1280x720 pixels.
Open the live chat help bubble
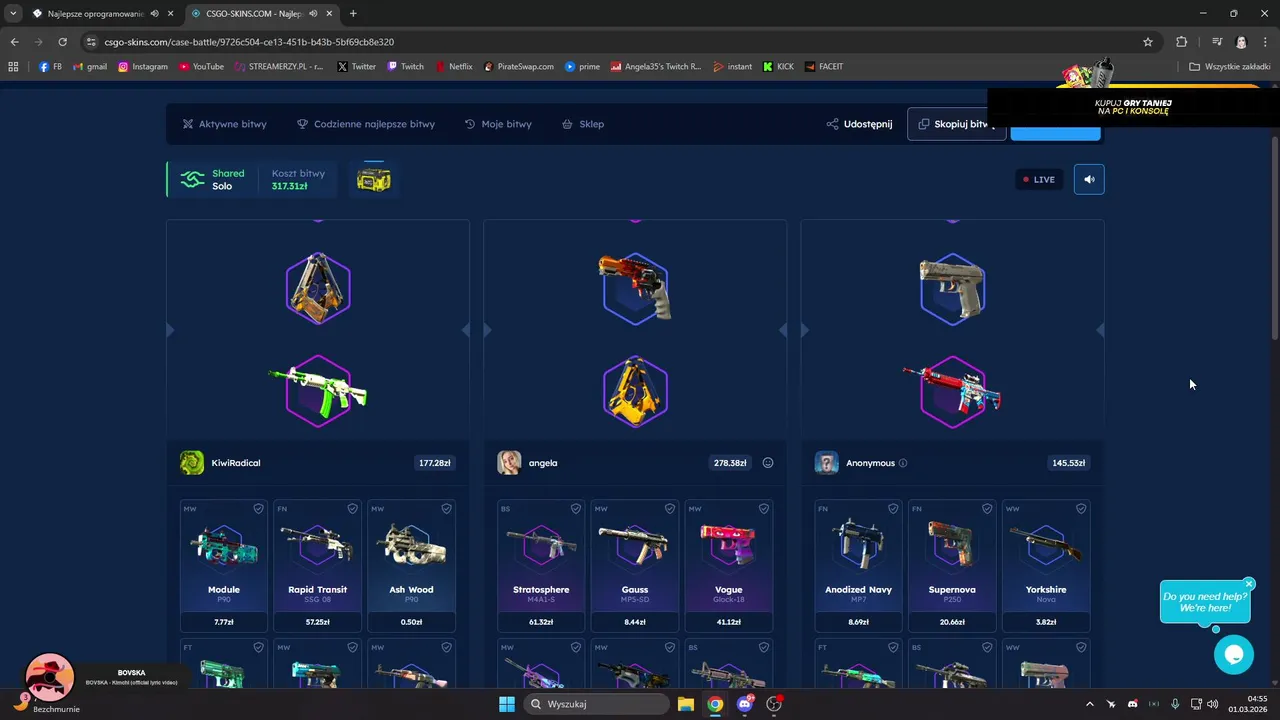(x=1234, y=655)
